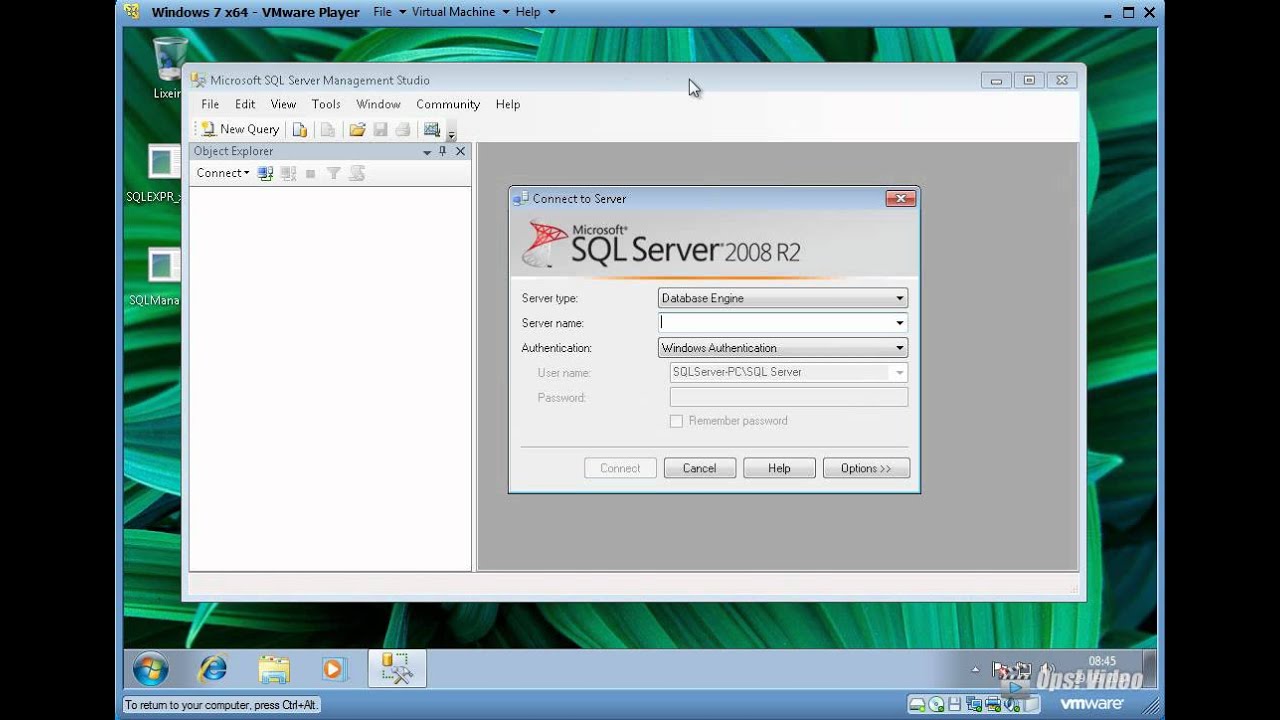
Task: Click the Save disk icon in SSMS toolbar
Action: 380,129
